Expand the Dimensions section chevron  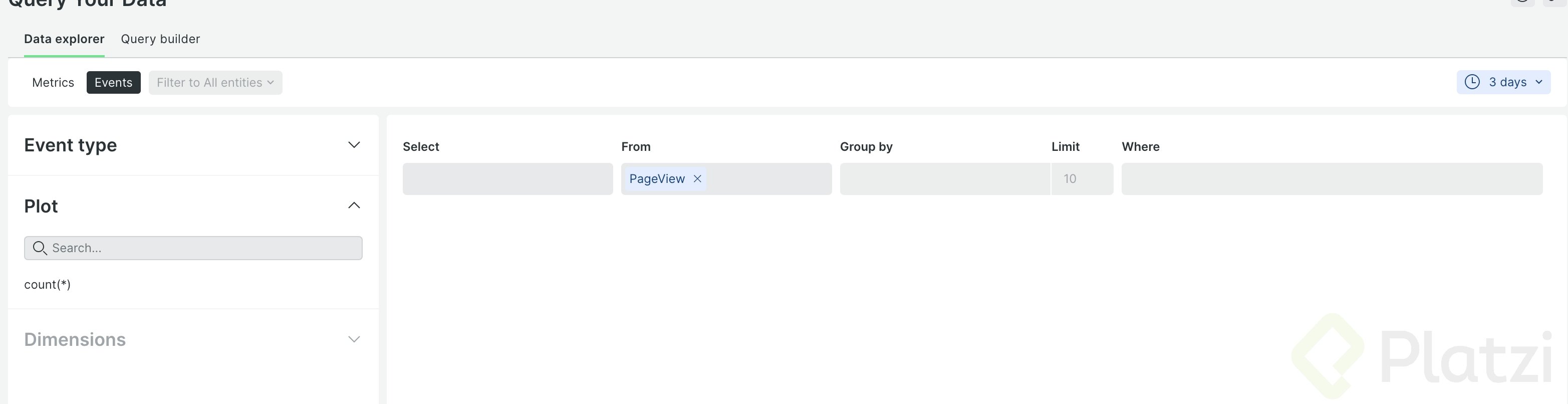tap(354, 339)
